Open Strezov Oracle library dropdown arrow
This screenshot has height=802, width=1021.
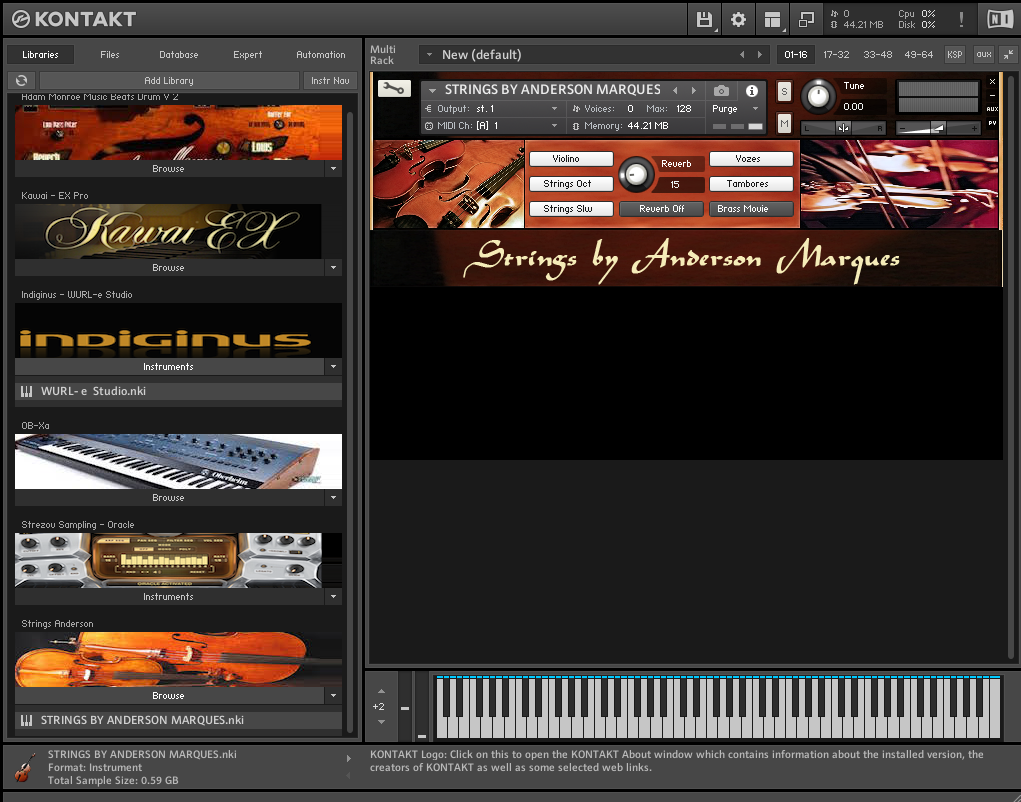(x=333, y=596)
